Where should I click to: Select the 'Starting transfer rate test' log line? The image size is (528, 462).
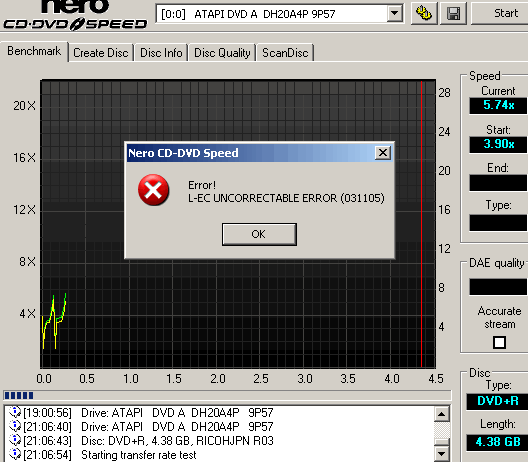click(139, 455)
